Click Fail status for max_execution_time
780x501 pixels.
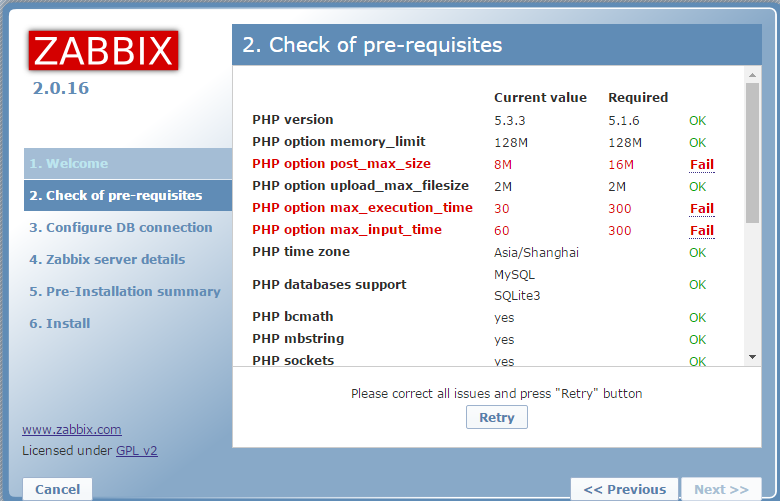(701, 208)
